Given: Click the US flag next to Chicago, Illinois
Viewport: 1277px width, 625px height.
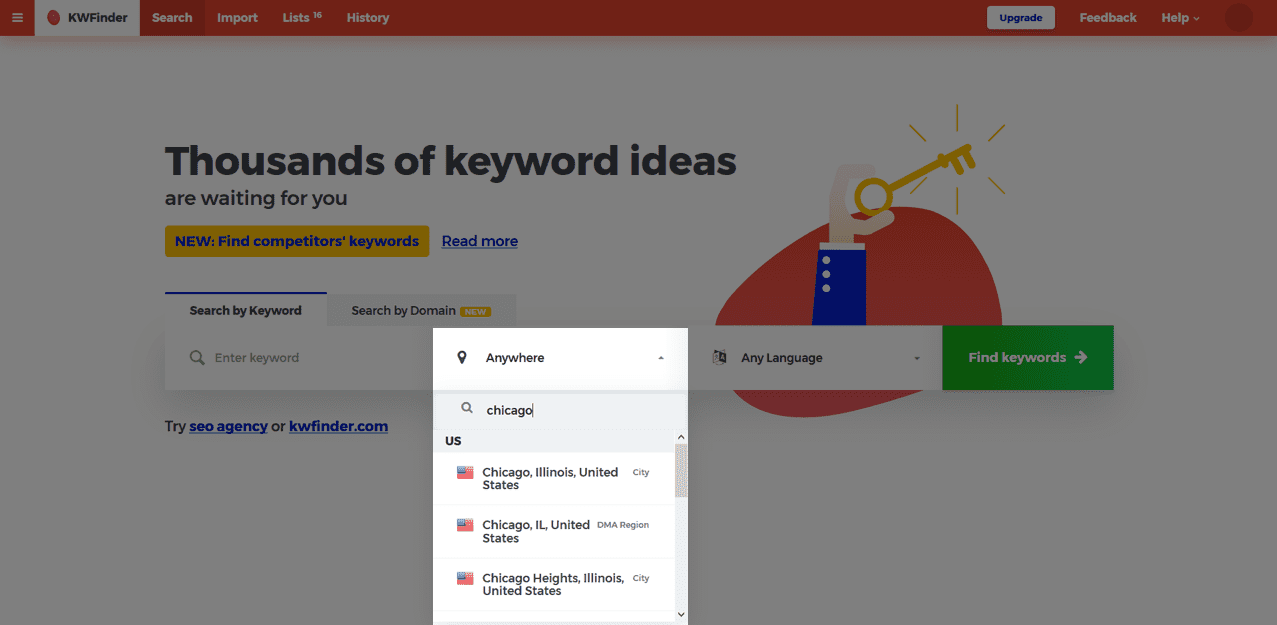Looking at the screenshot, I should coord(465,471).
